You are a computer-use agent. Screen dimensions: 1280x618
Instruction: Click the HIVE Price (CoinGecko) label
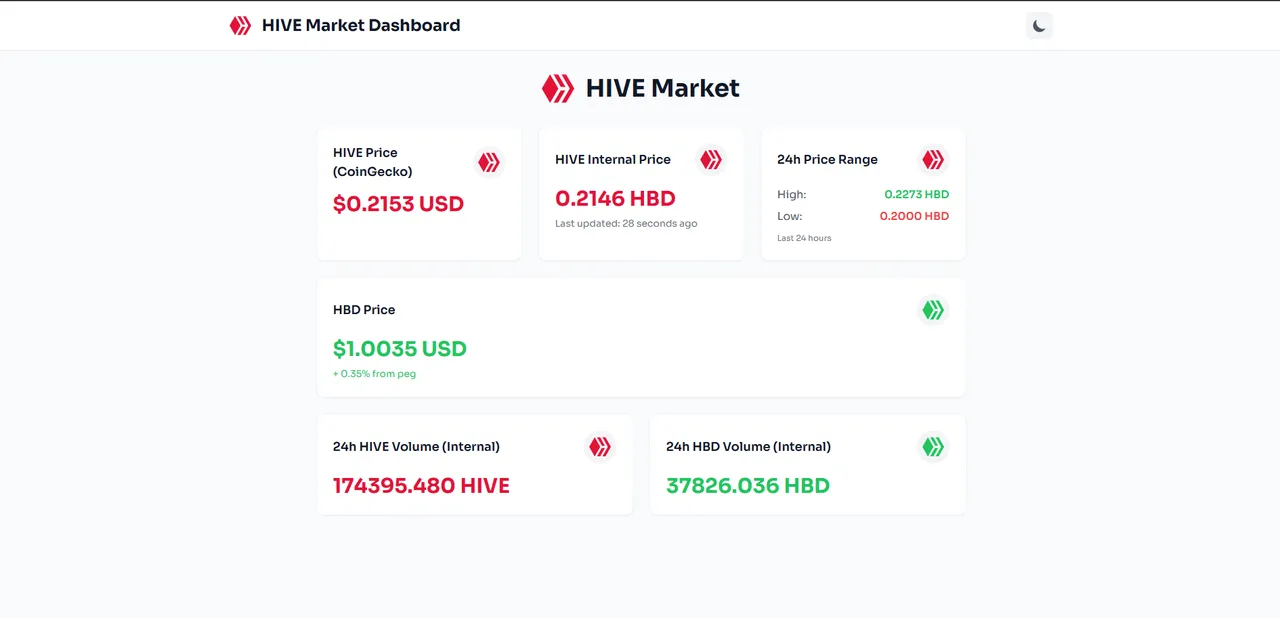coord(373,162)
